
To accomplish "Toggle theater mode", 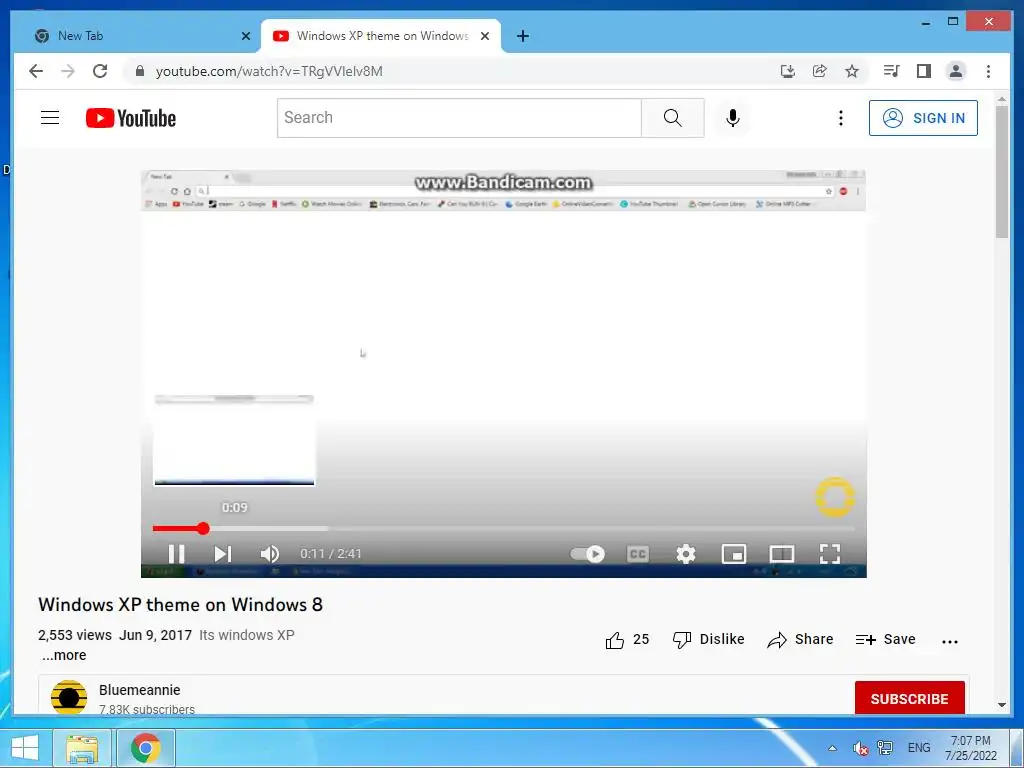I will click(x=782, y=554).
